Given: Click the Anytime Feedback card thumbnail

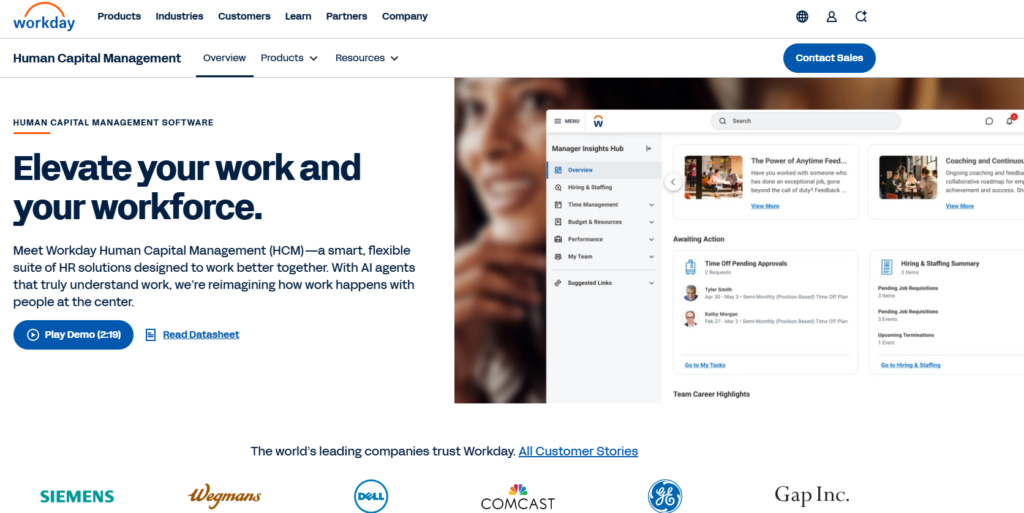Looking at the screenshot, I should tap(713, 177).
